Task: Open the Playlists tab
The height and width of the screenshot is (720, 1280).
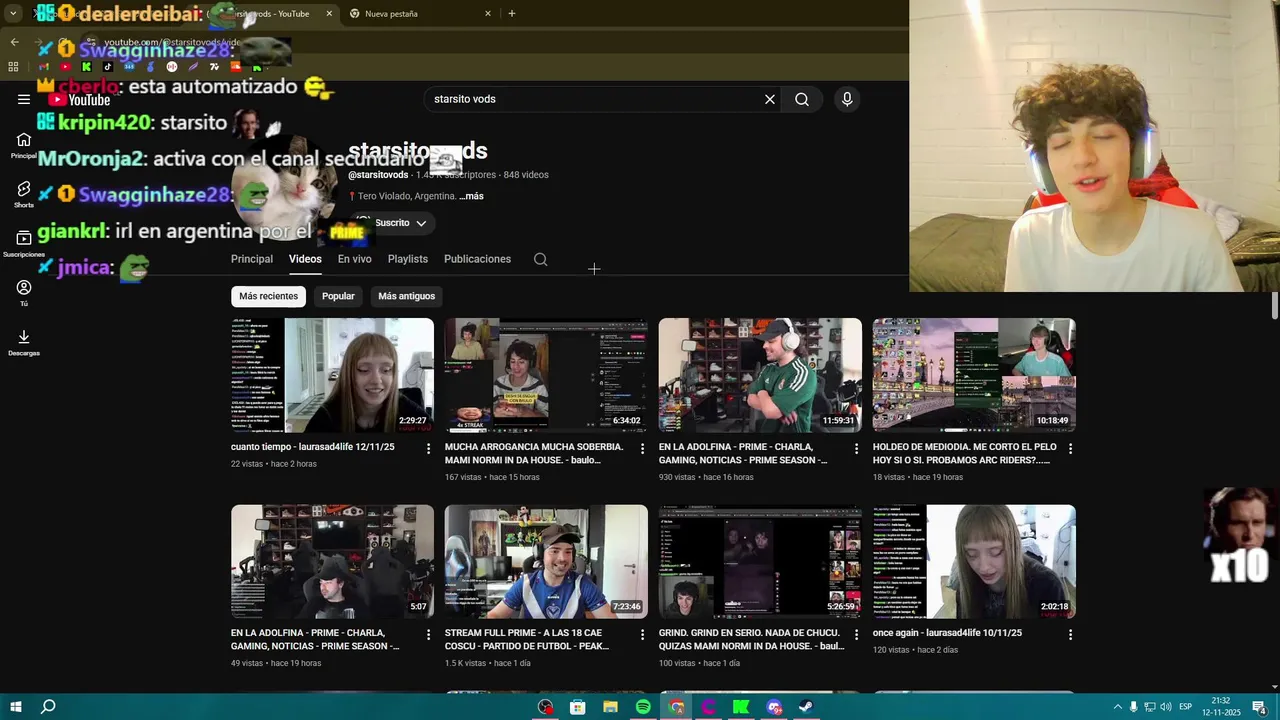Action: click(x=408, y=259)
